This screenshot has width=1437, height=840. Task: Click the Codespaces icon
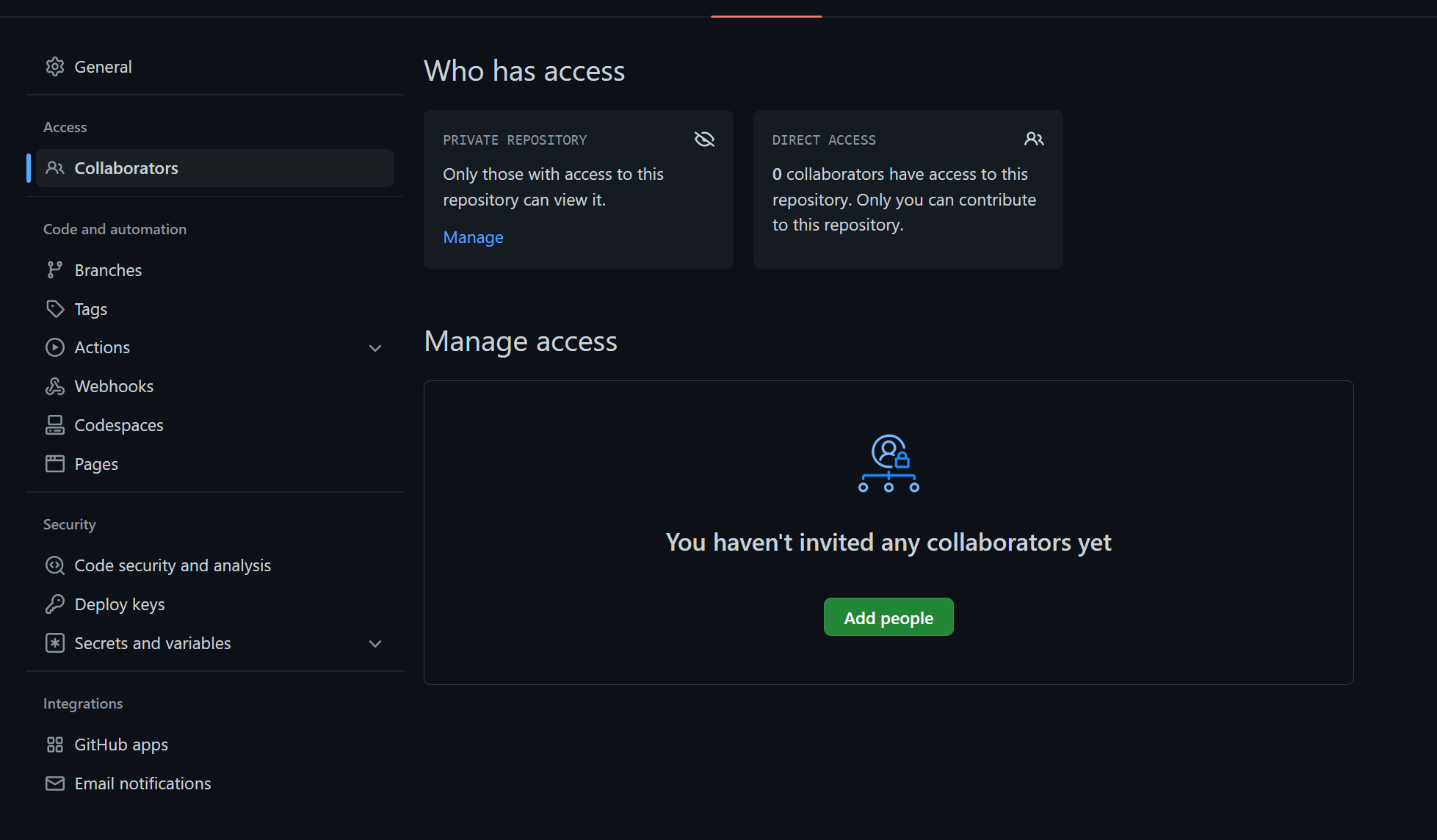(x=55, y=425)
